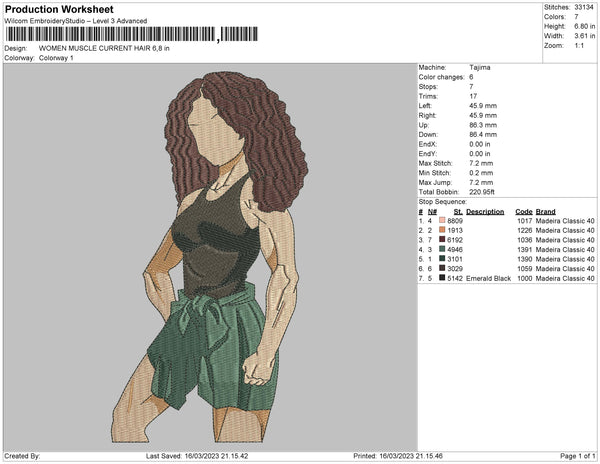The width and height of the screenshot is (600, 464).
Task: Click the 'Description' column header
Action: 485,212
